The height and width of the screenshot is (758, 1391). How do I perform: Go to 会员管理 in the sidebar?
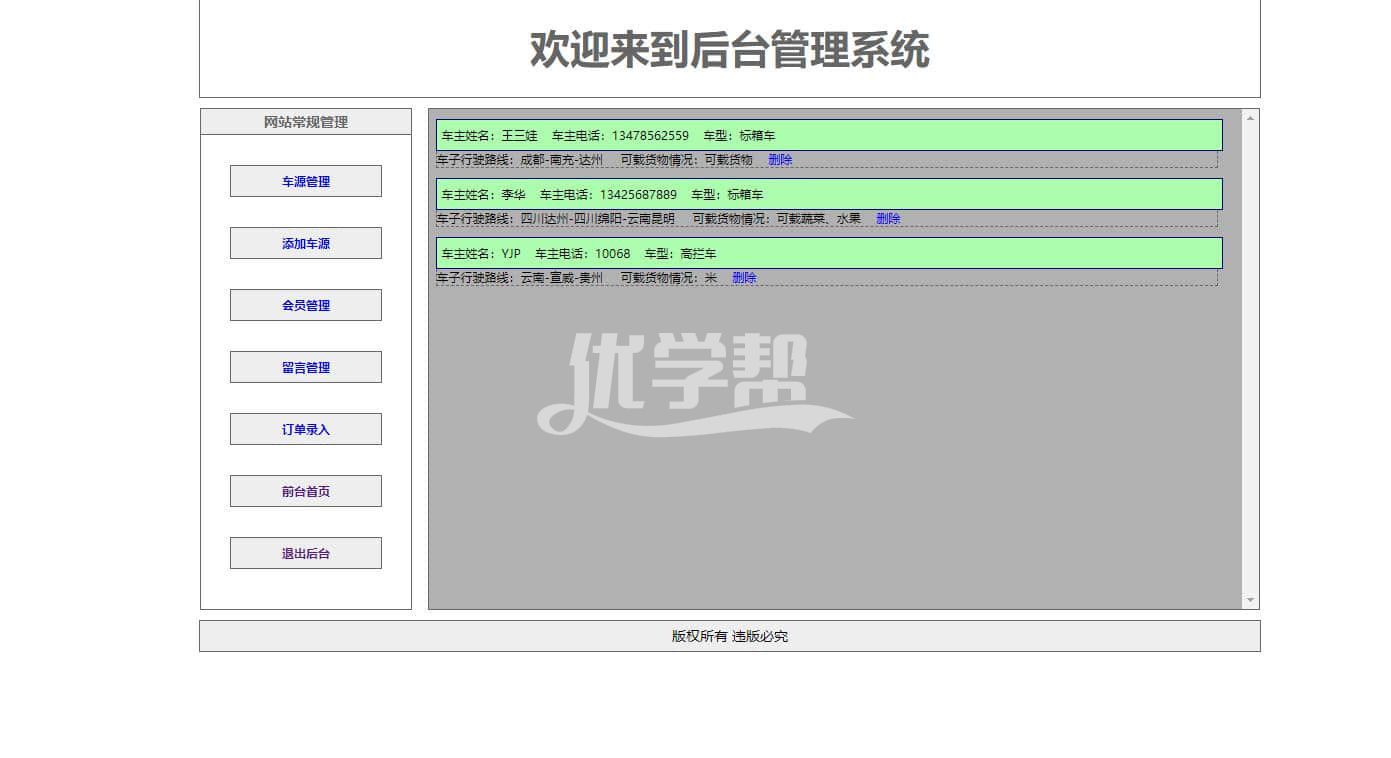click(x=305, y=305)
